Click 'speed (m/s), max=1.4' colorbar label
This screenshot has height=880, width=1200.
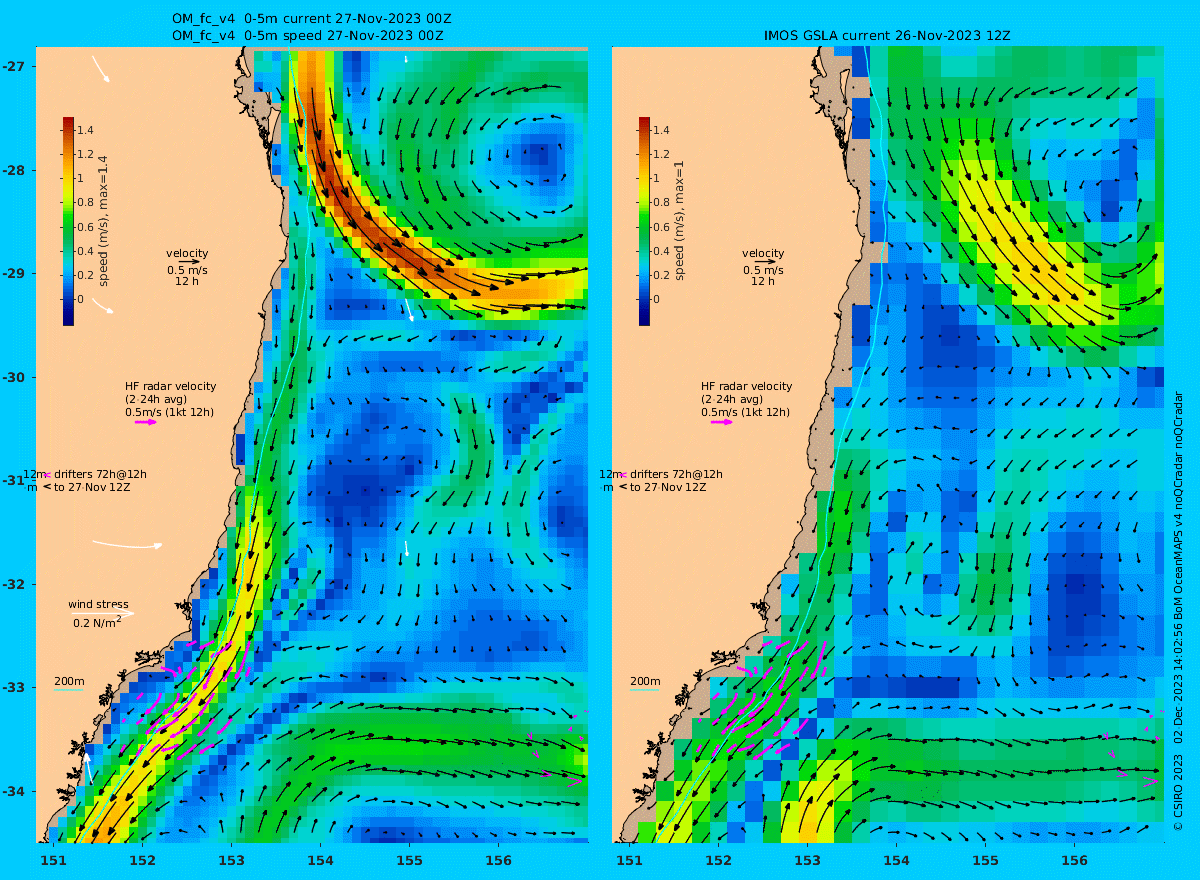pos(103,222)
